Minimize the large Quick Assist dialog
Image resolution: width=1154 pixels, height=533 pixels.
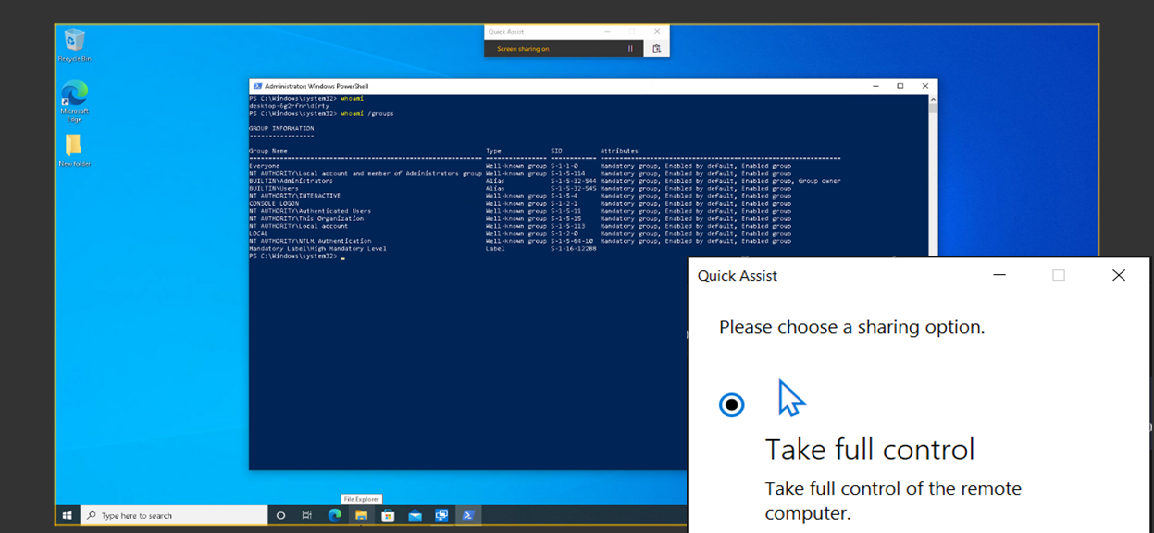[999, 275]
